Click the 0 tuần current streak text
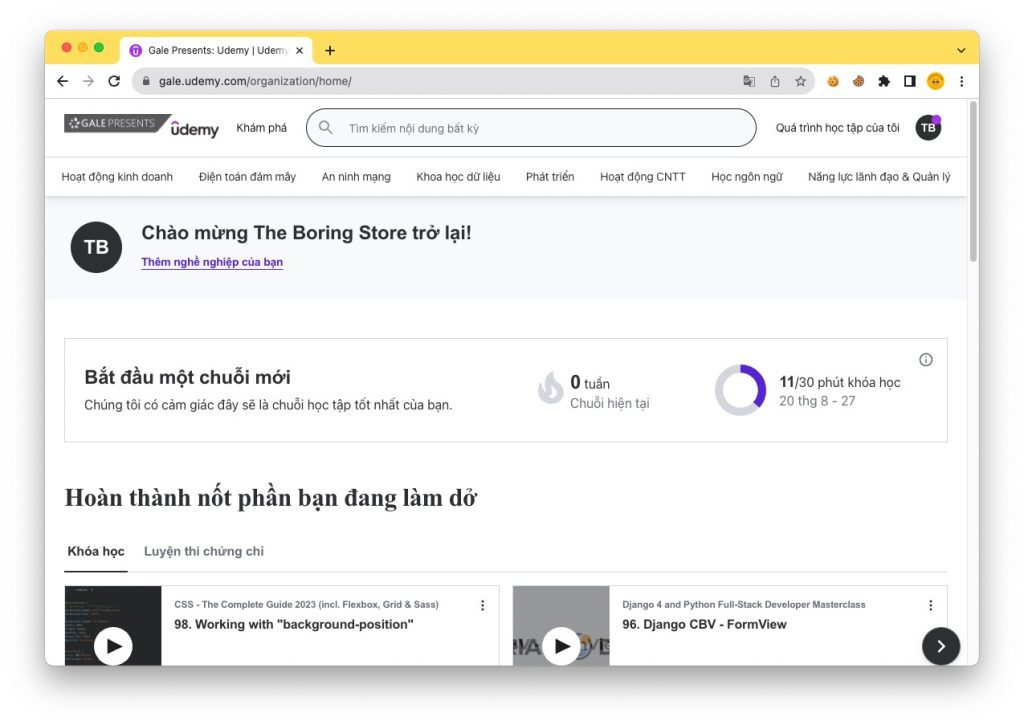Screen dimensions: 1024x725 [x=590, y=382]
